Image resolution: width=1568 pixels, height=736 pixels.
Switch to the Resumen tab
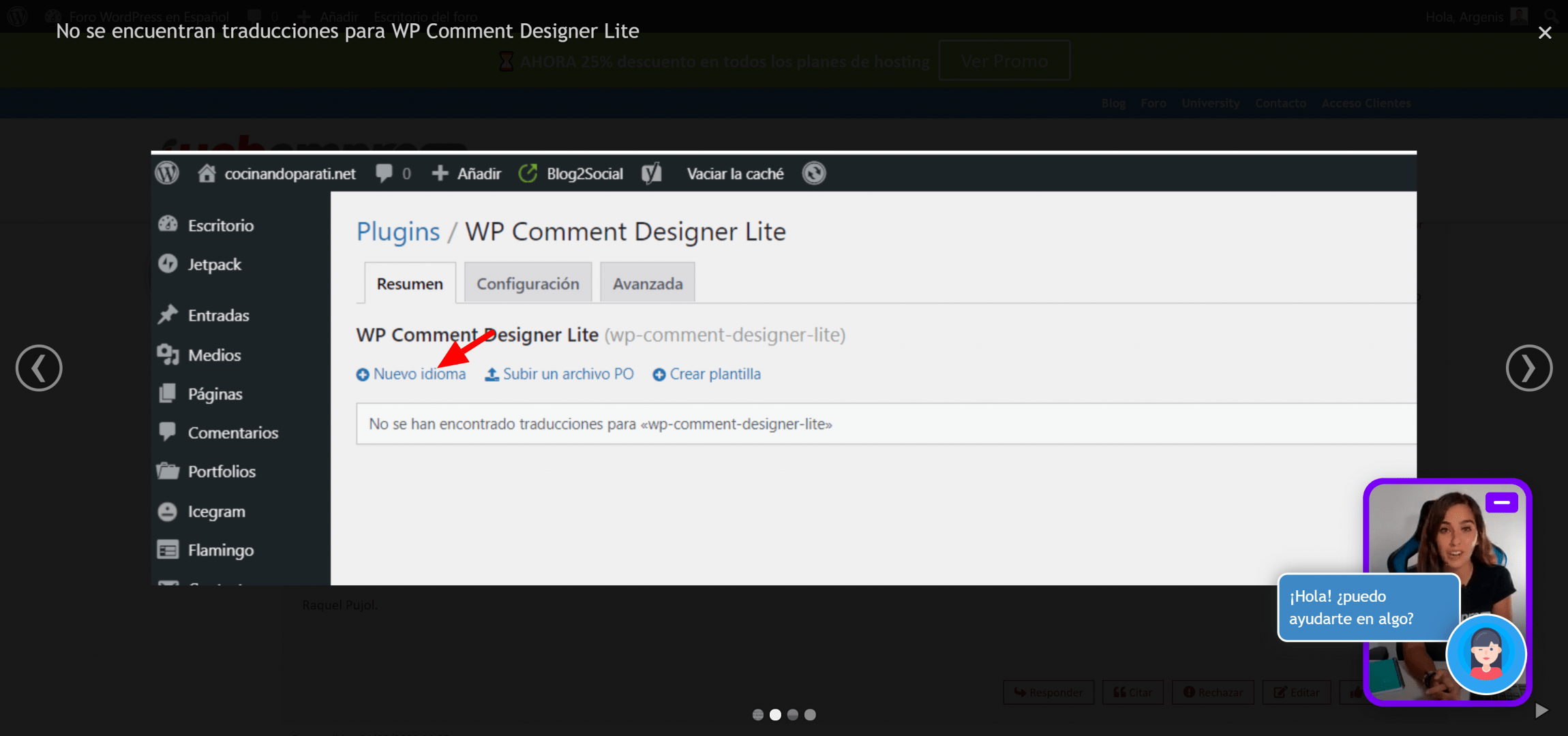click(410, 283)
